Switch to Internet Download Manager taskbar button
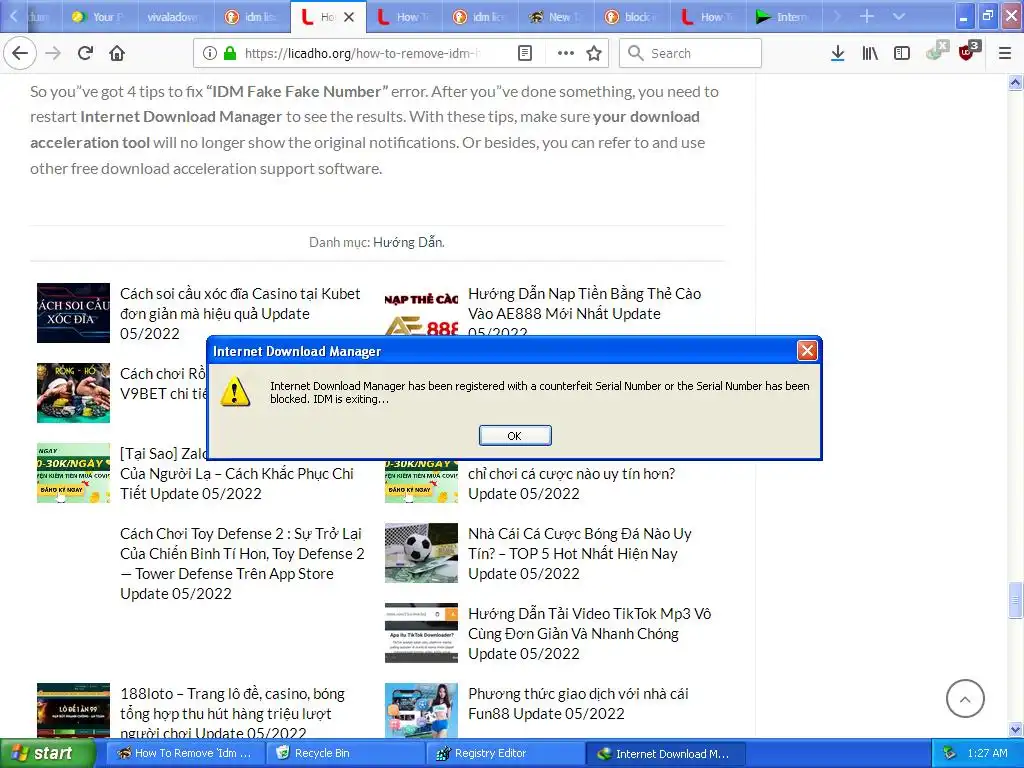Screen dimensions: 1024x768 (664, 754)
